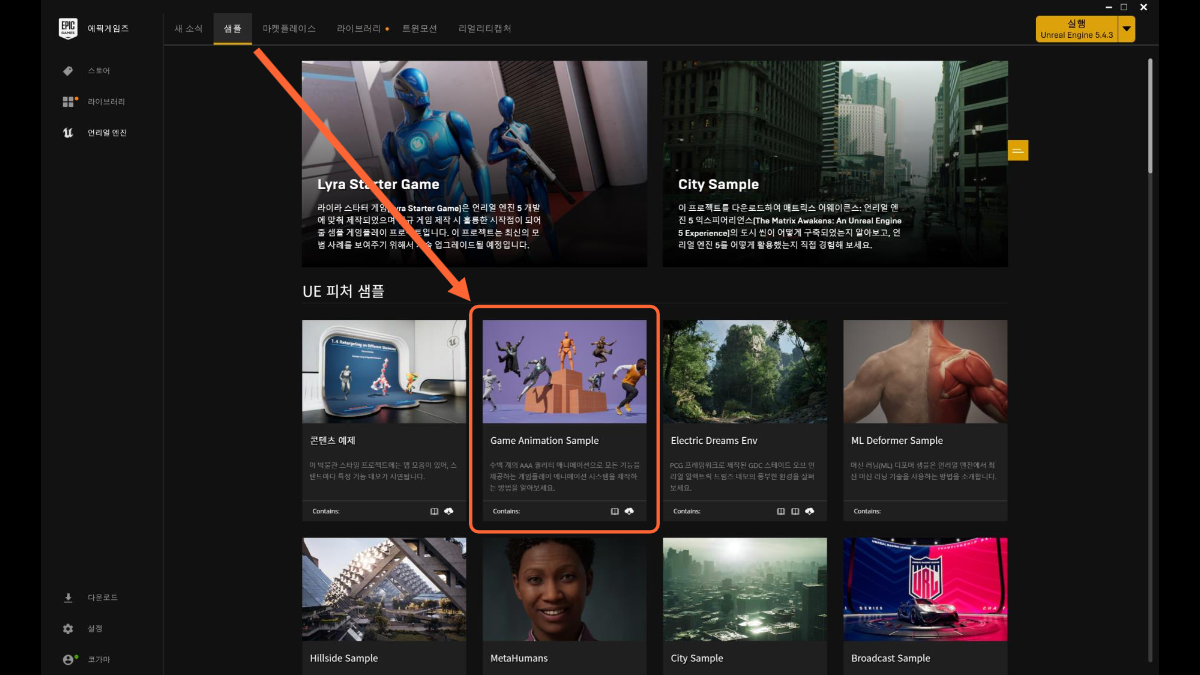1200x675 pixels.
Task: Click cloud icon on Electric Dreams Env card
Action: coord(809,511)
